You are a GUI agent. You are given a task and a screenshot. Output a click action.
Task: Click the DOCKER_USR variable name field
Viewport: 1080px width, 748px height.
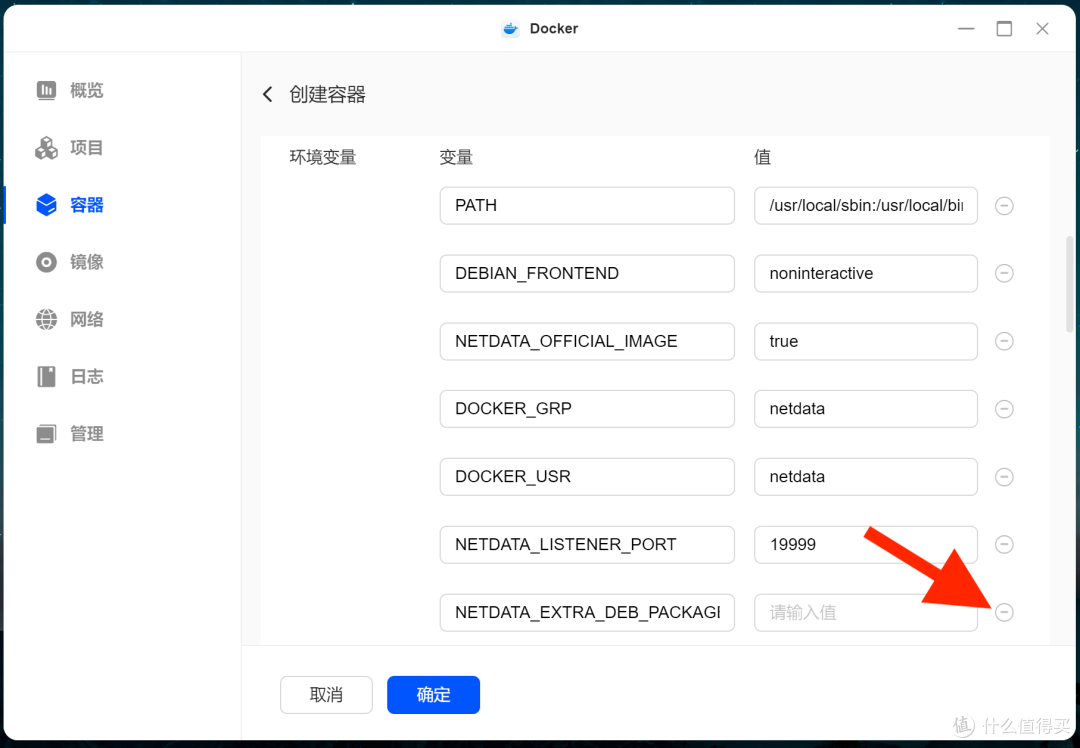click(x=587, y=477)
